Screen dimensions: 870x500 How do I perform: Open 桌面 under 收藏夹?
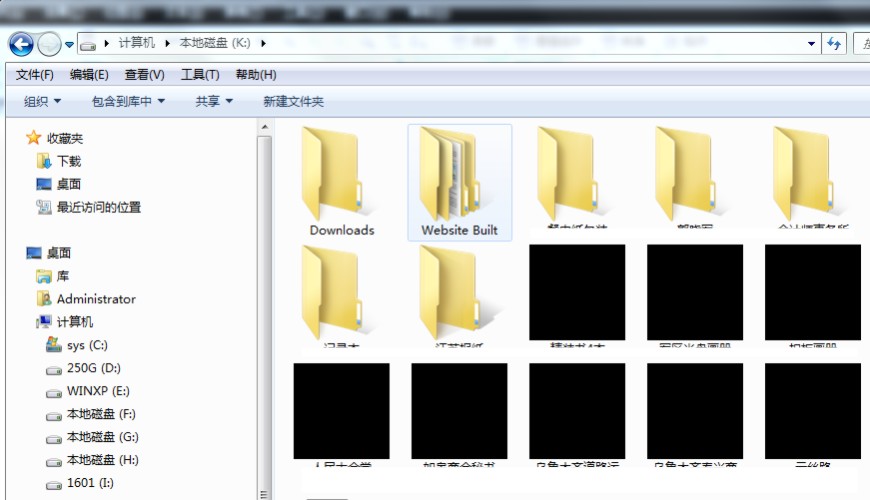pos(58,184)
